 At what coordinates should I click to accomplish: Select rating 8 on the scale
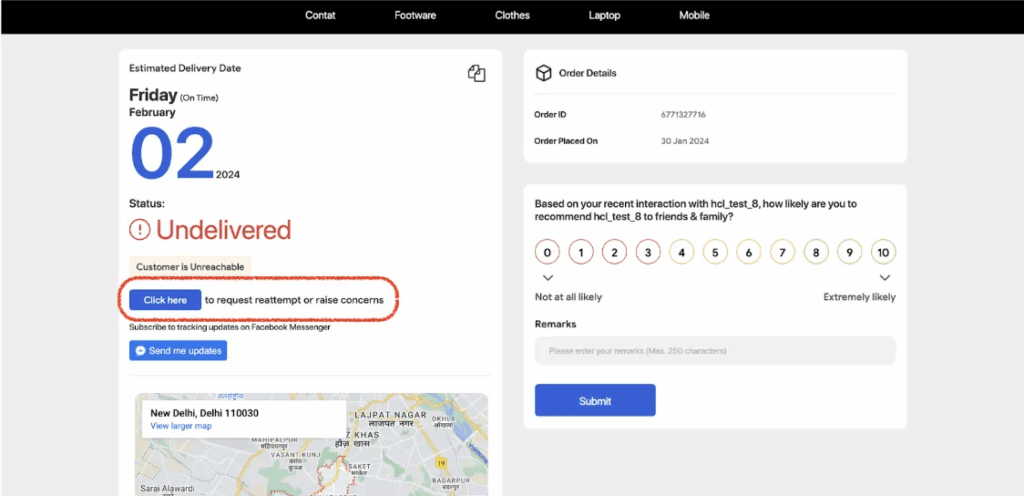(816, 252)
